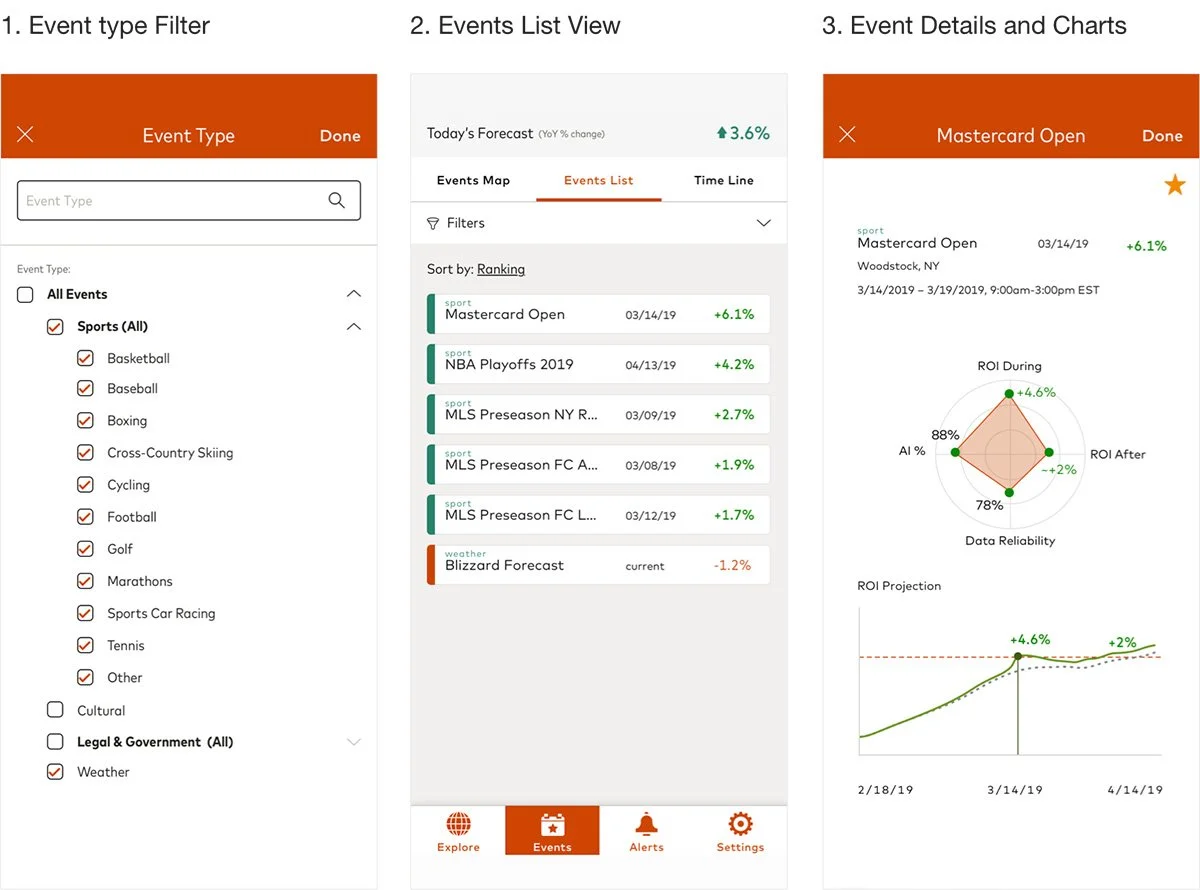Enable the Cultural events checkbox
The image size is (1200, 890).
pos(55,709)
